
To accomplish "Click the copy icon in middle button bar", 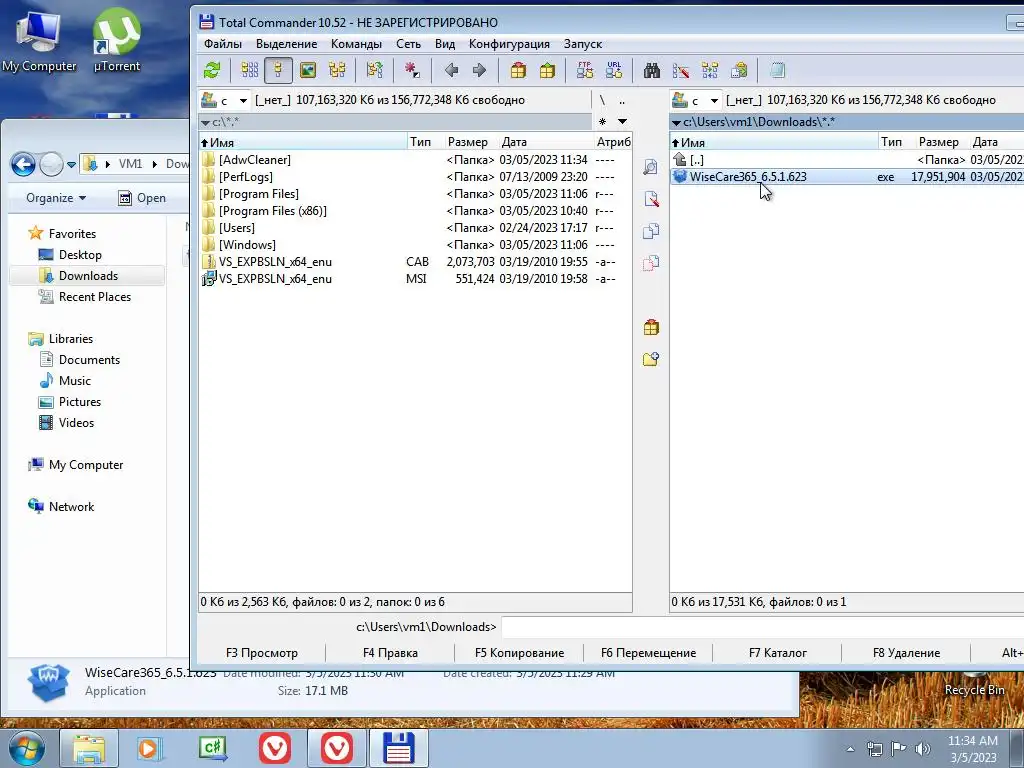I will point(651,231).
